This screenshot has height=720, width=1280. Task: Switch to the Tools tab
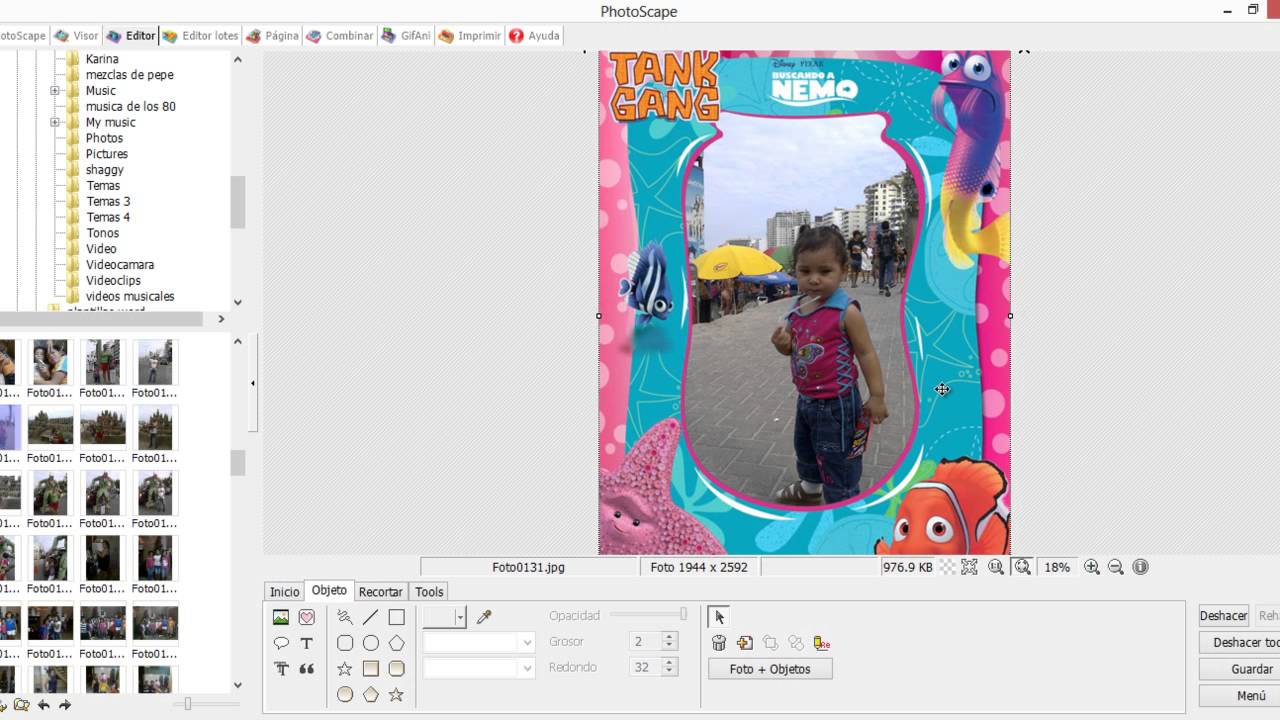[x=429, y=592]
